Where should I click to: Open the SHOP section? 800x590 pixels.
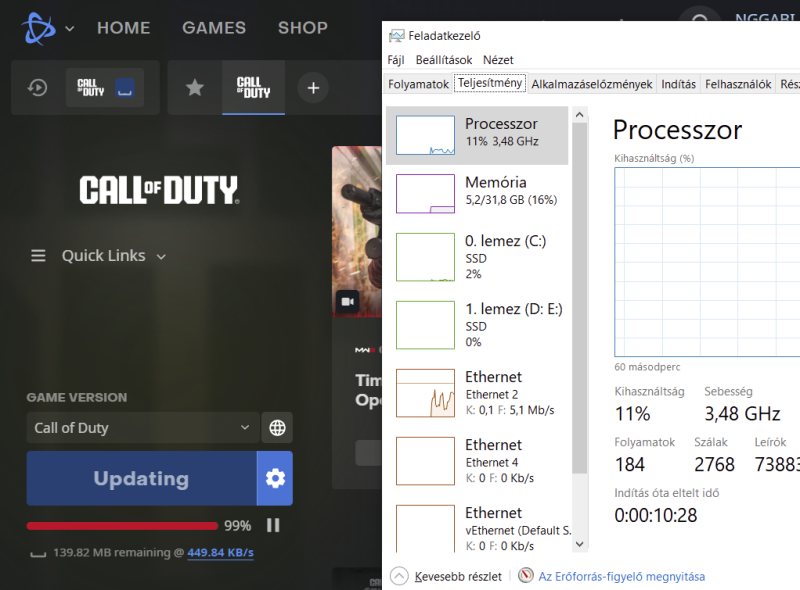pos(303,28)
